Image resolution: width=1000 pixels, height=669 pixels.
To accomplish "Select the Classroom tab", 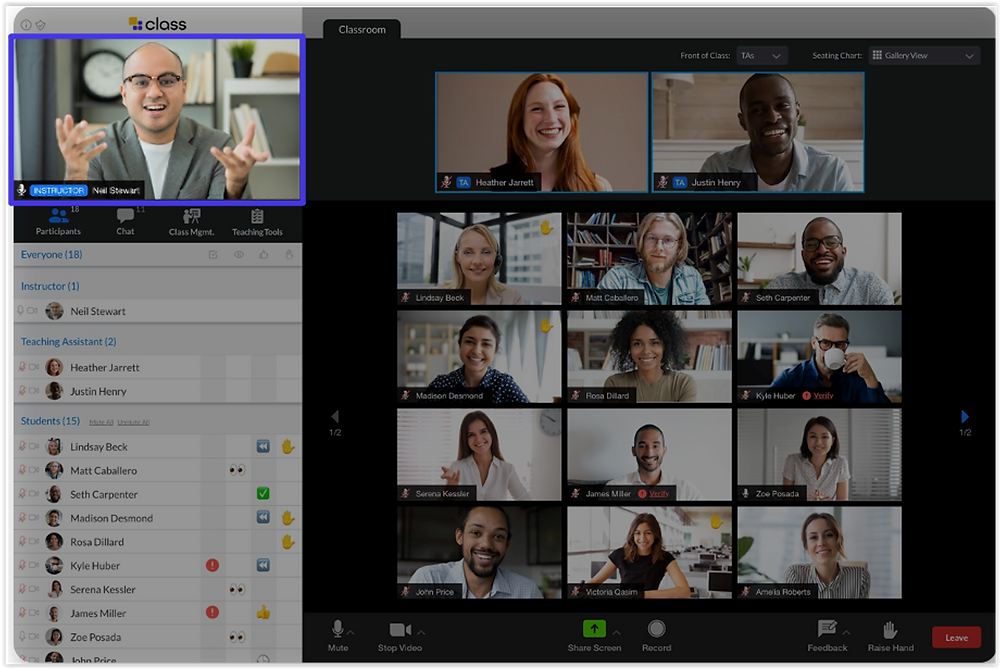I will 362,29.
